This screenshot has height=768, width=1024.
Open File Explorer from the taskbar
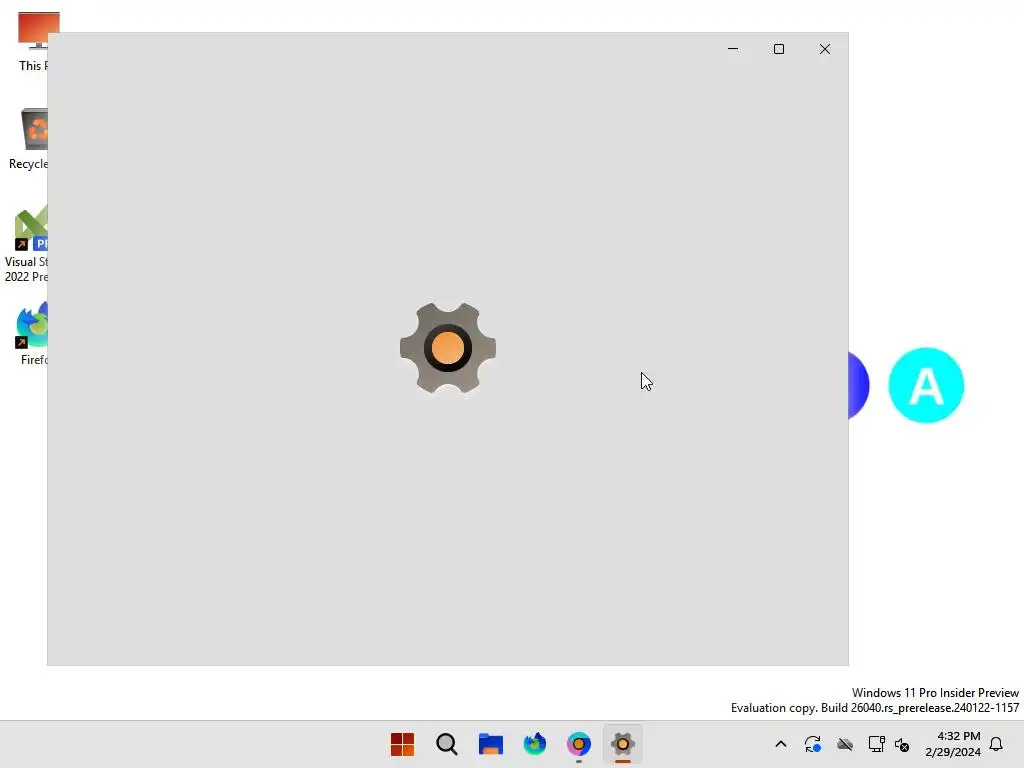[x=490, y=744]
